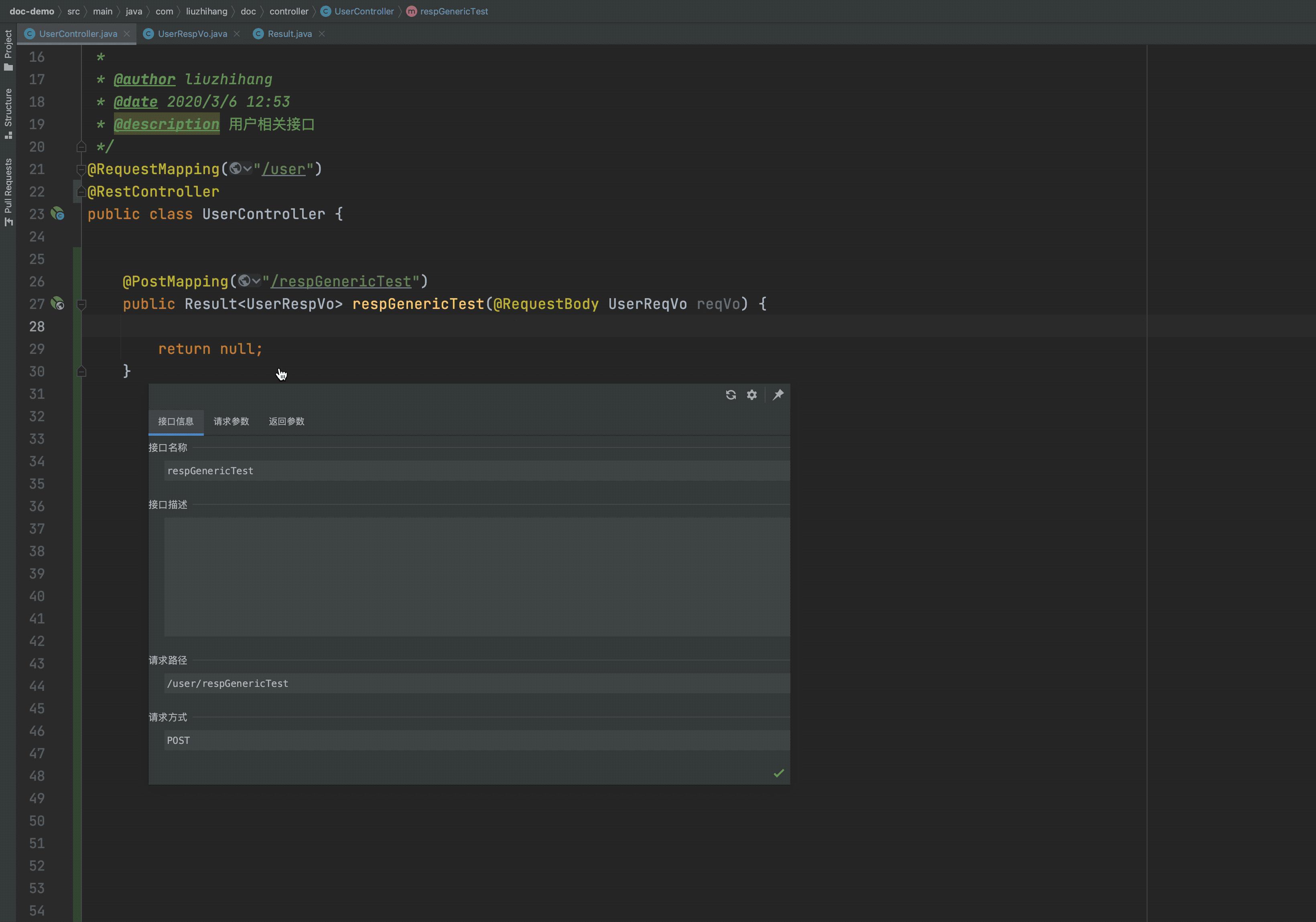Click the 接口名称 input field
Viewport: 1316px width, 922px height.
[476, 471]
